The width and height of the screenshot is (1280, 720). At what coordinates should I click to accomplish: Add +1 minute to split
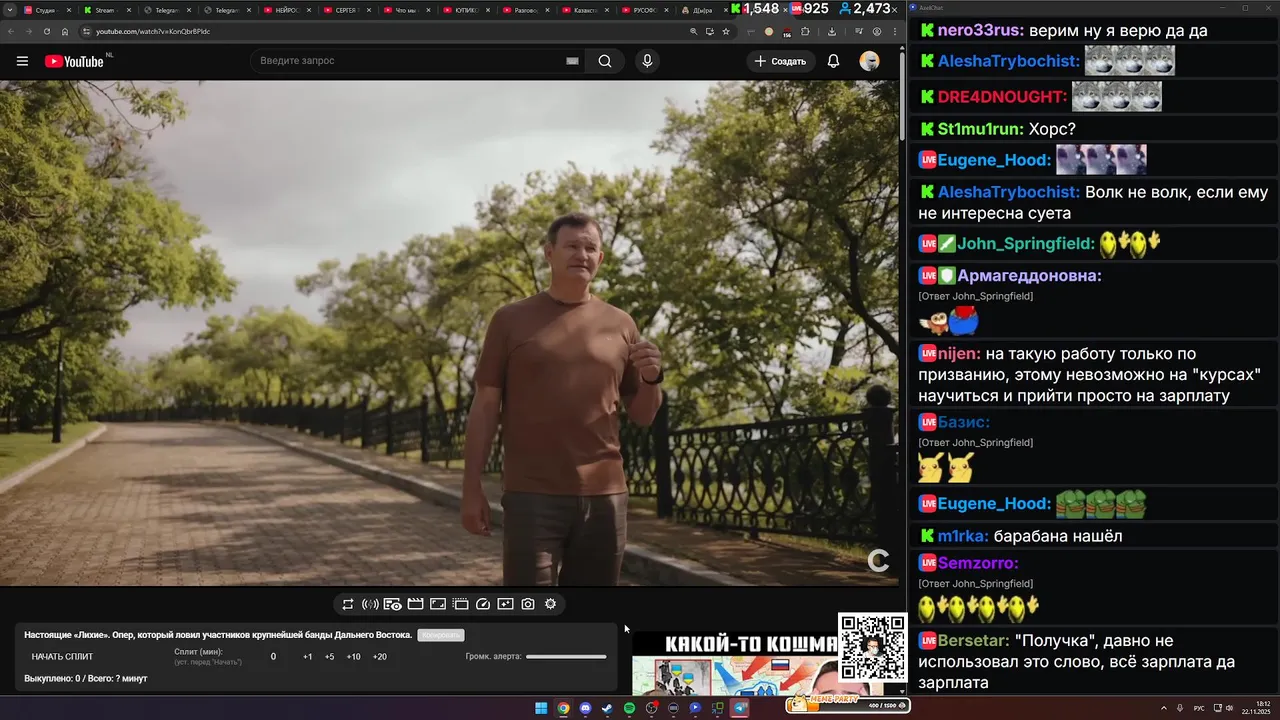click(308, 657)
